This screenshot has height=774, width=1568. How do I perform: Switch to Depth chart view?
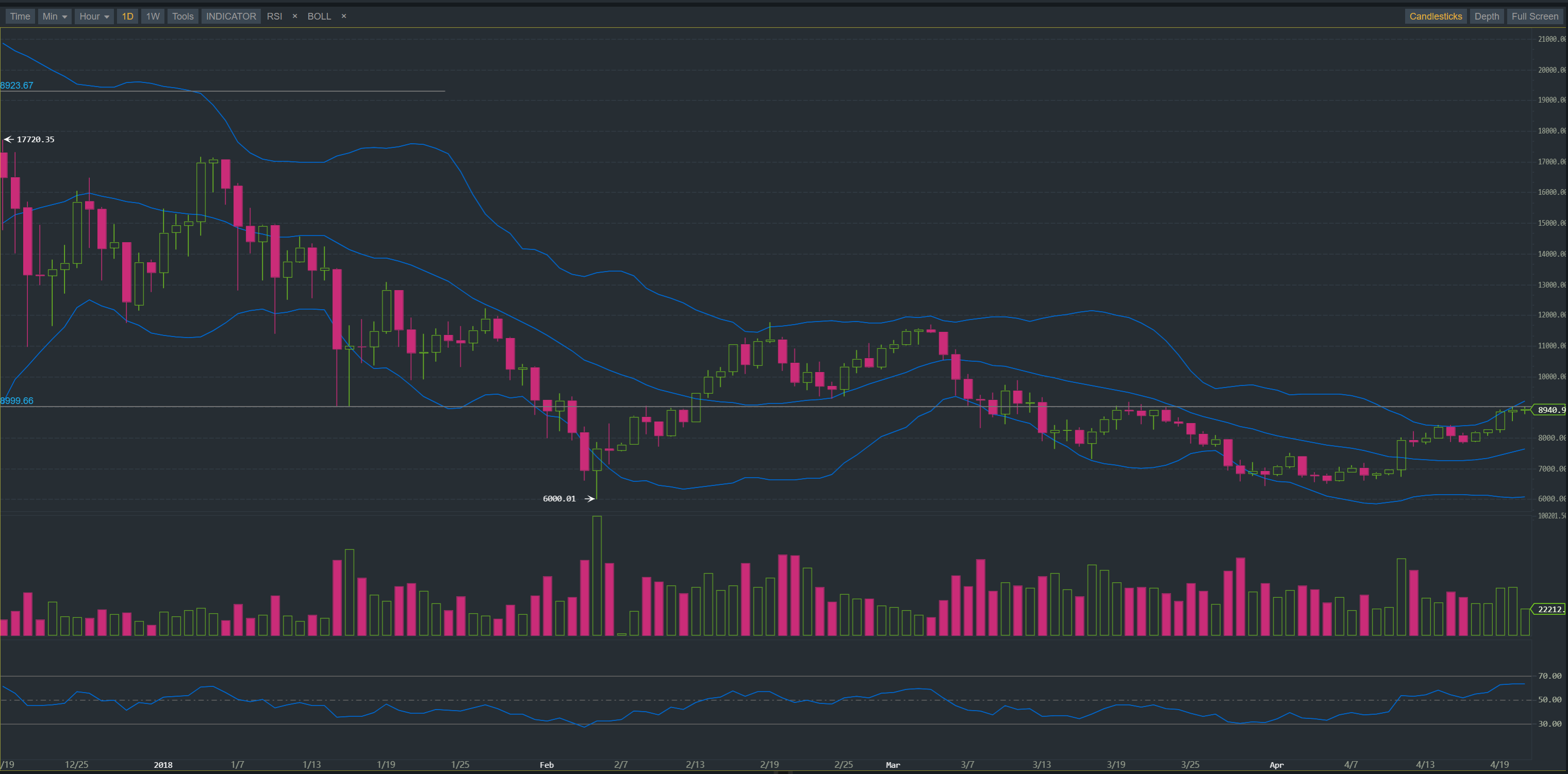click(1487, 16)
